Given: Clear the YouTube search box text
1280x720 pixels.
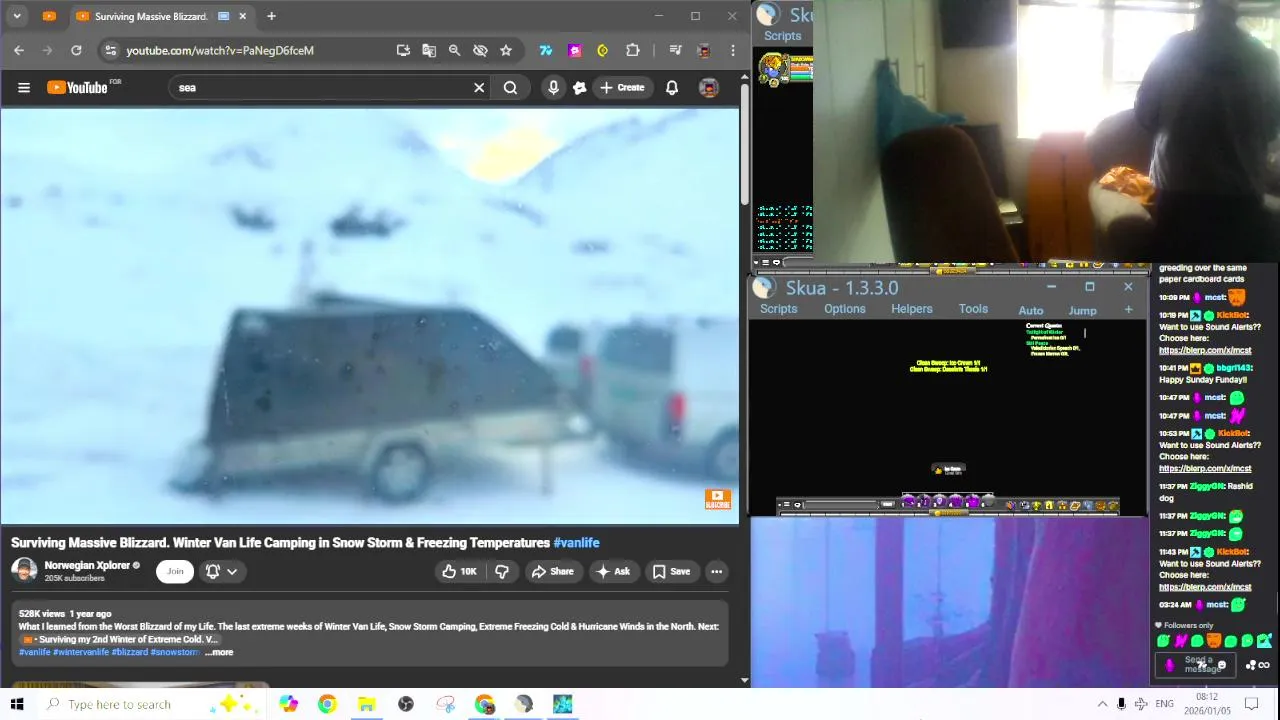Looking at the screenshot, I should 479,88.
